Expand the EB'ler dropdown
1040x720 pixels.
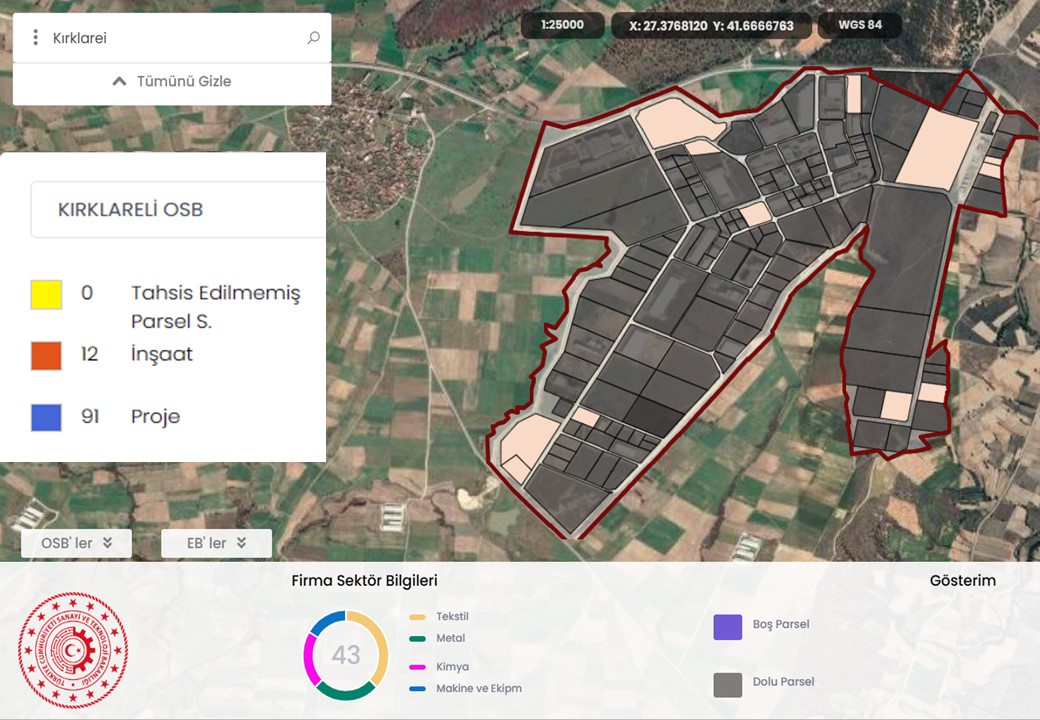click(x=216, y=543)
